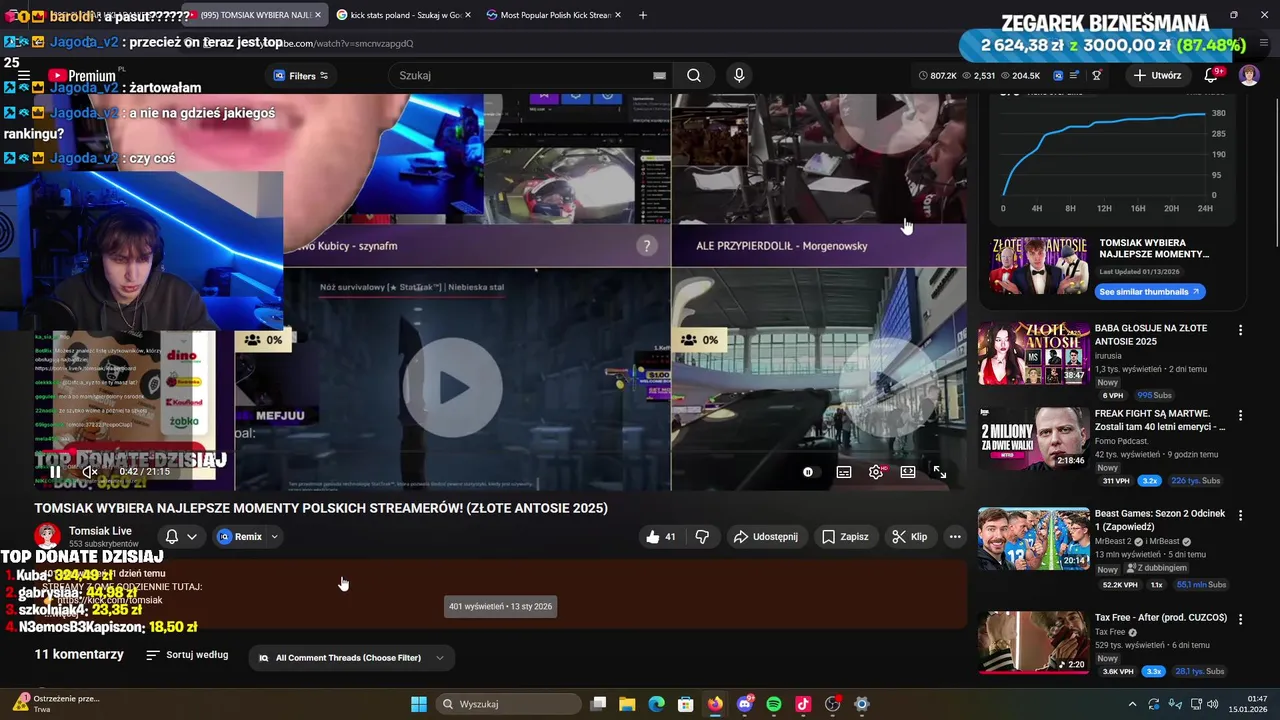Open the account avatar menu

pyautogui.click(x=1249, y=75)
